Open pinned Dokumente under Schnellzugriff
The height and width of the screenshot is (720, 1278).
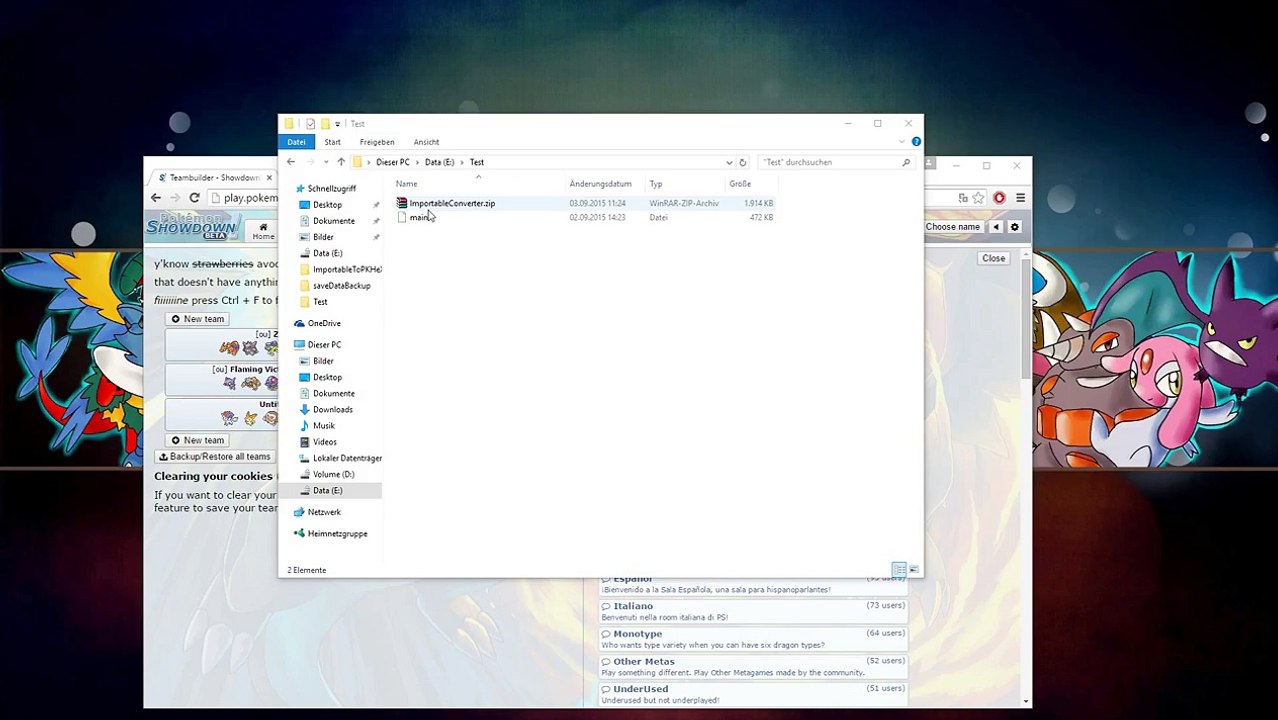(x=333, y=221)
